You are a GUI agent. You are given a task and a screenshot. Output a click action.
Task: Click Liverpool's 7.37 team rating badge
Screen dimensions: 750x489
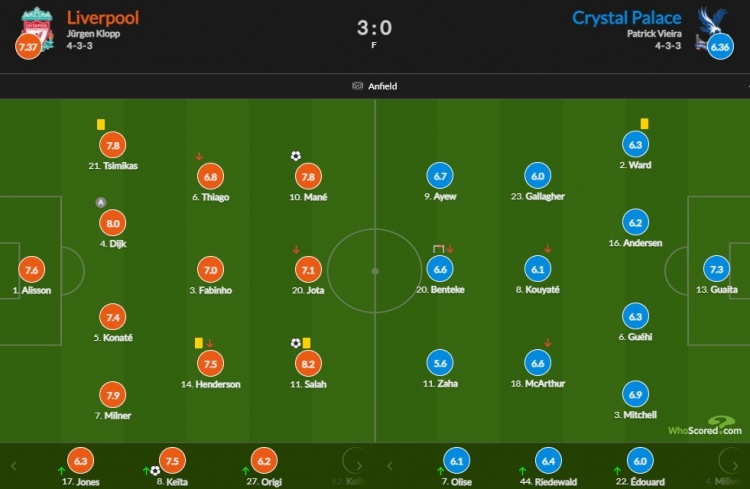[x=28, y=46]
